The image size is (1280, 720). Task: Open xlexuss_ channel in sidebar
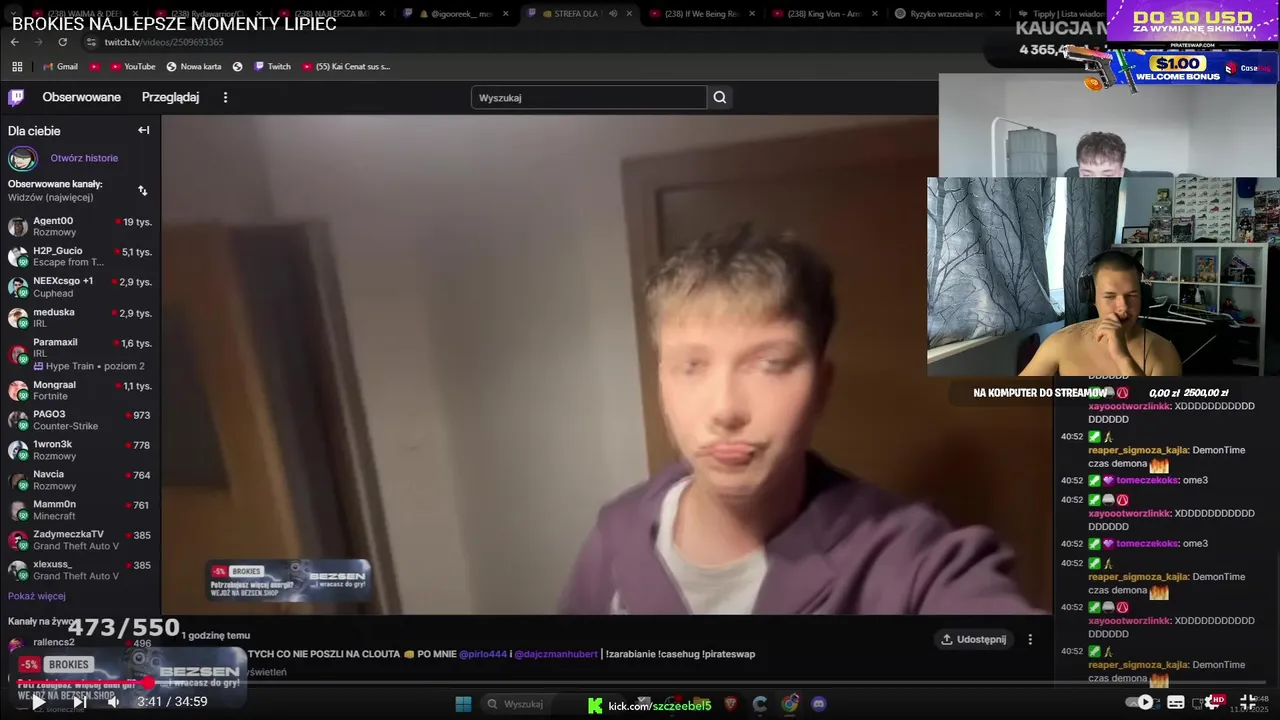click(x=80, y=570)
